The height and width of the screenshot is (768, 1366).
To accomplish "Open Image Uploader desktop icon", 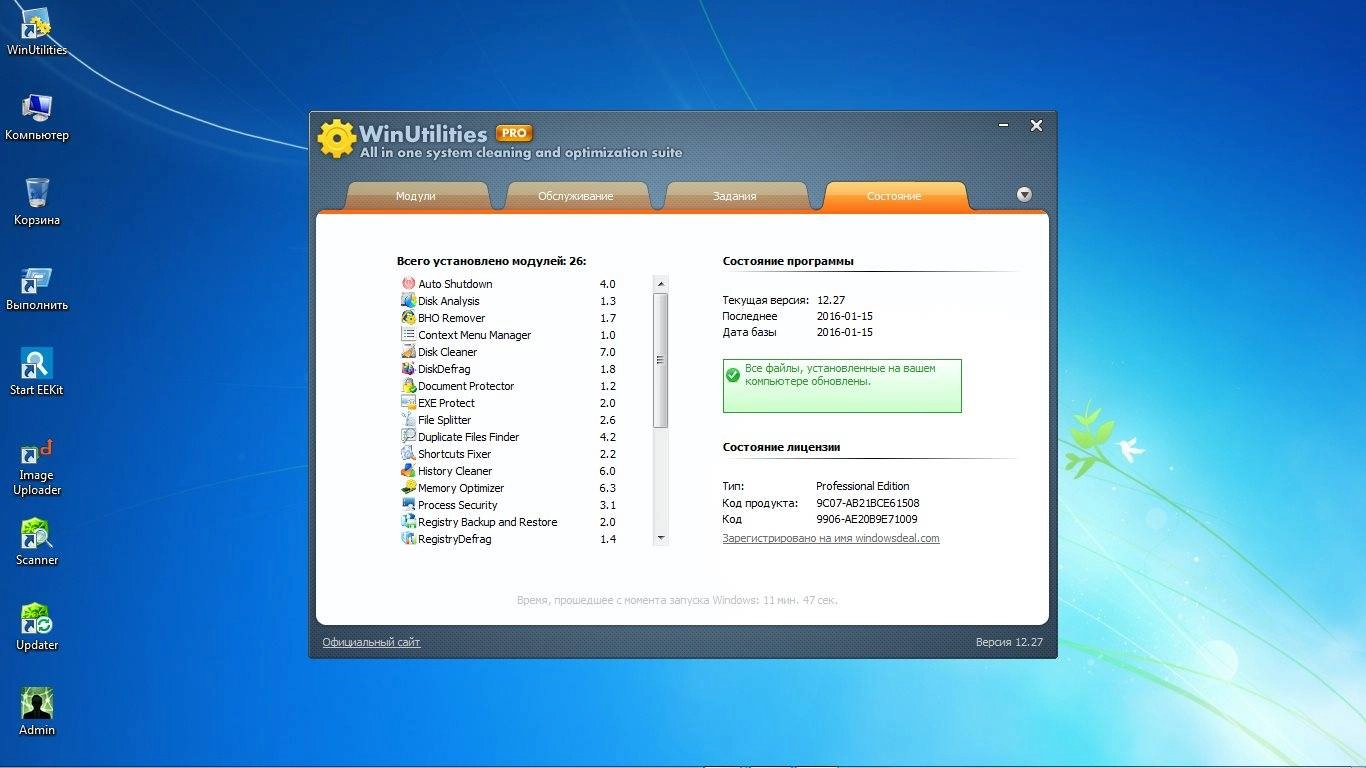I will pyautogui.click(x=37, y=467).
